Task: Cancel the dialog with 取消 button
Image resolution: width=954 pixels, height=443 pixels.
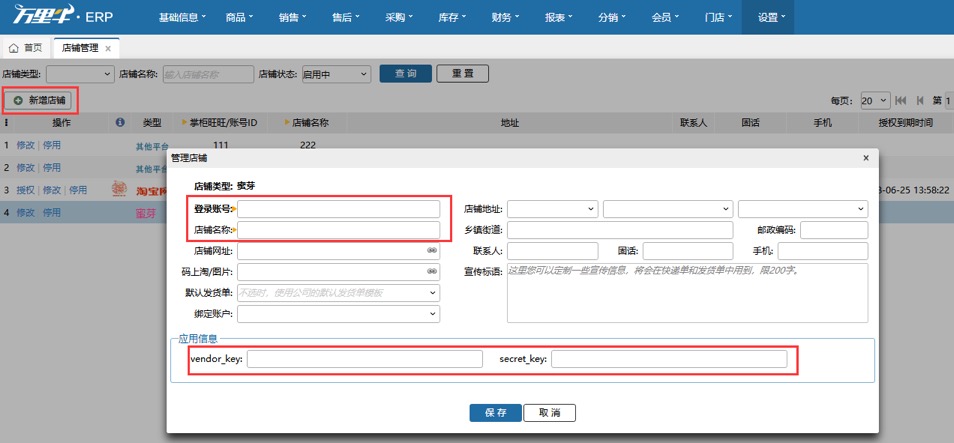Action: [x=549, y=413]
